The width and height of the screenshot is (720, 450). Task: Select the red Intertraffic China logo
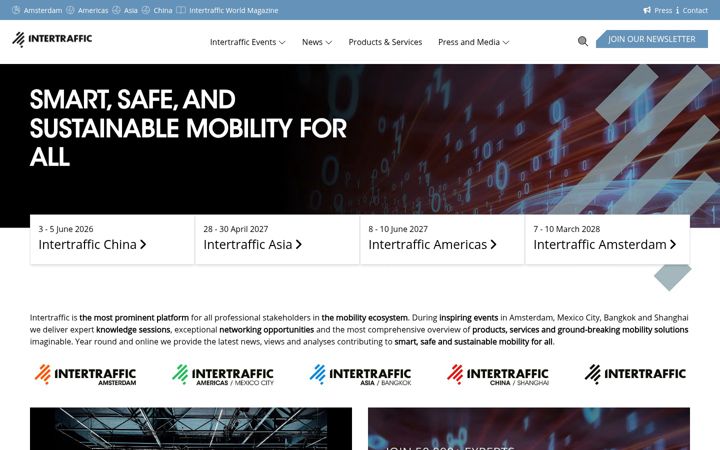[x=498, y=374]
